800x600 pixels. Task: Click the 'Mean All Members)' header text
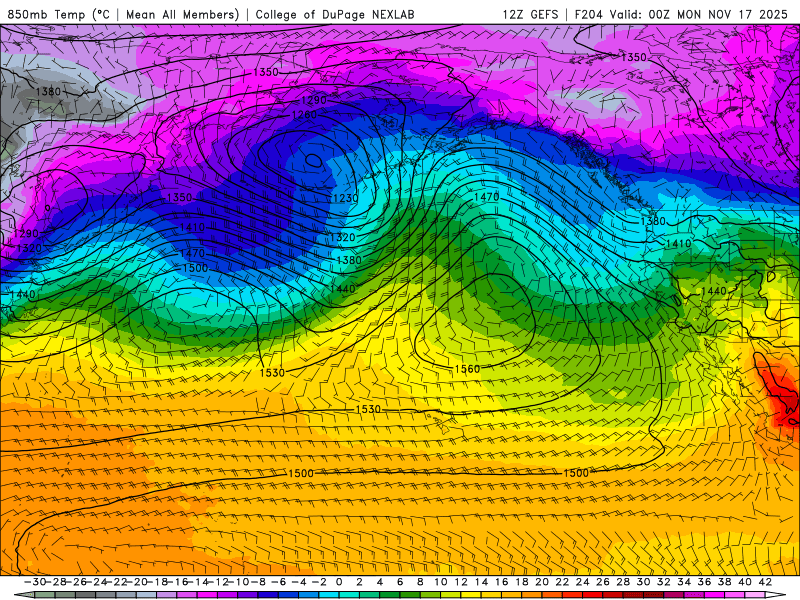[183, 14]
